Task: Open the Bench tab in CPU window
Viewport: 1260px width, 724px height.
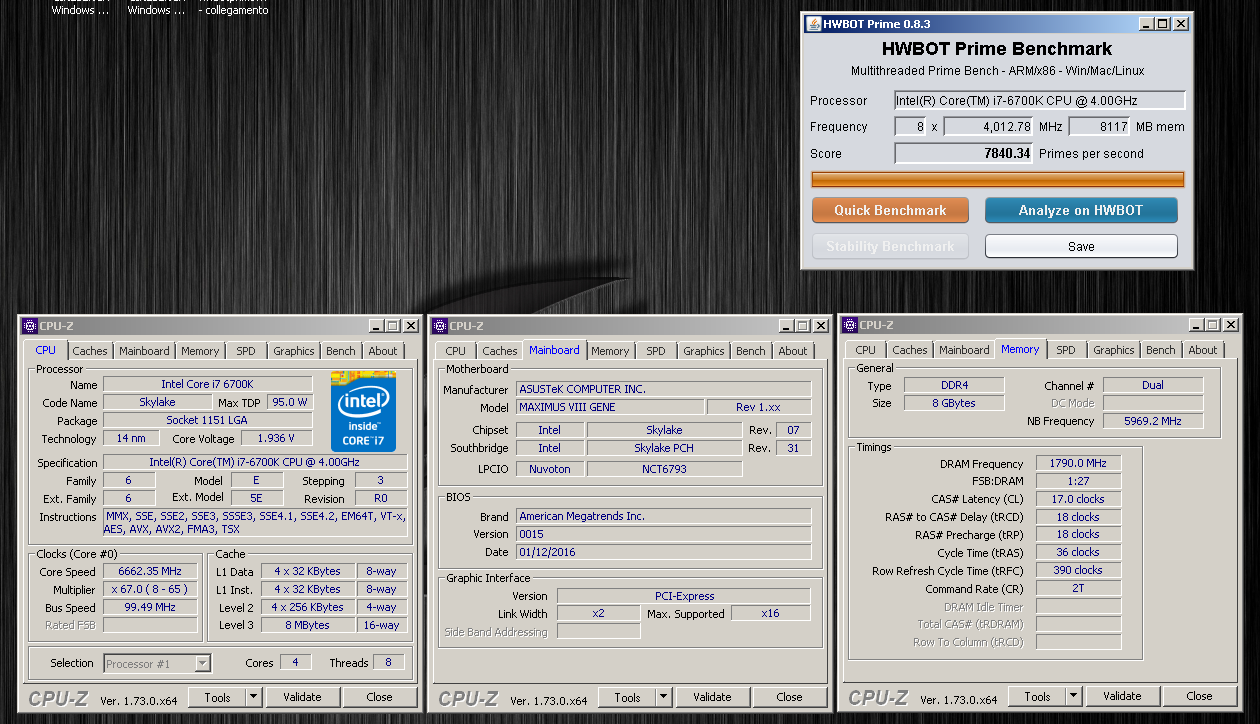Action: pos(340,351)
